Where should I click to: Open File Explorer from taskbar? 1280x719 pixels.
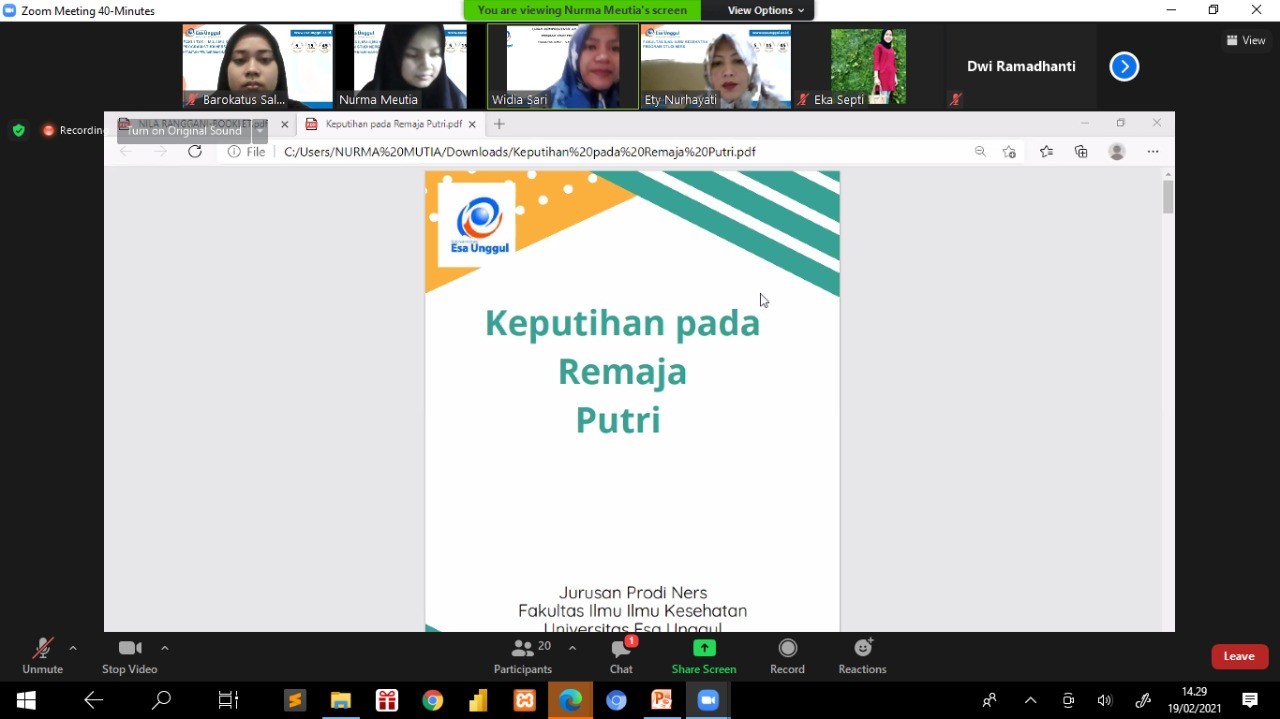click(x=341, y=700)
